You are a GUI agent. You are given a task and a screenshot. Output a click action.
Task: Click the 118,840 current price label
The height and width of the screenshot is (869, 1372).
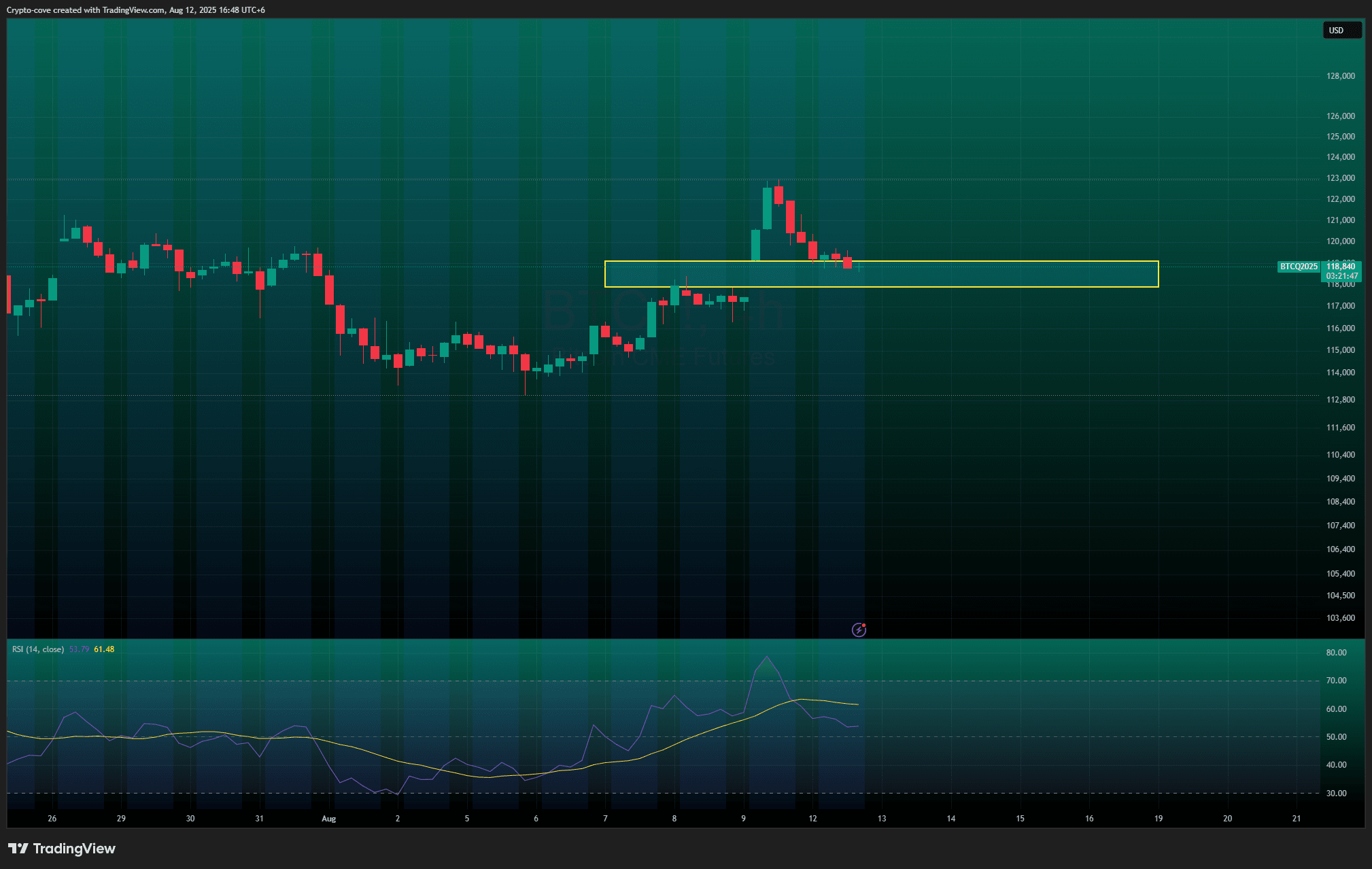click(1341, 267)
